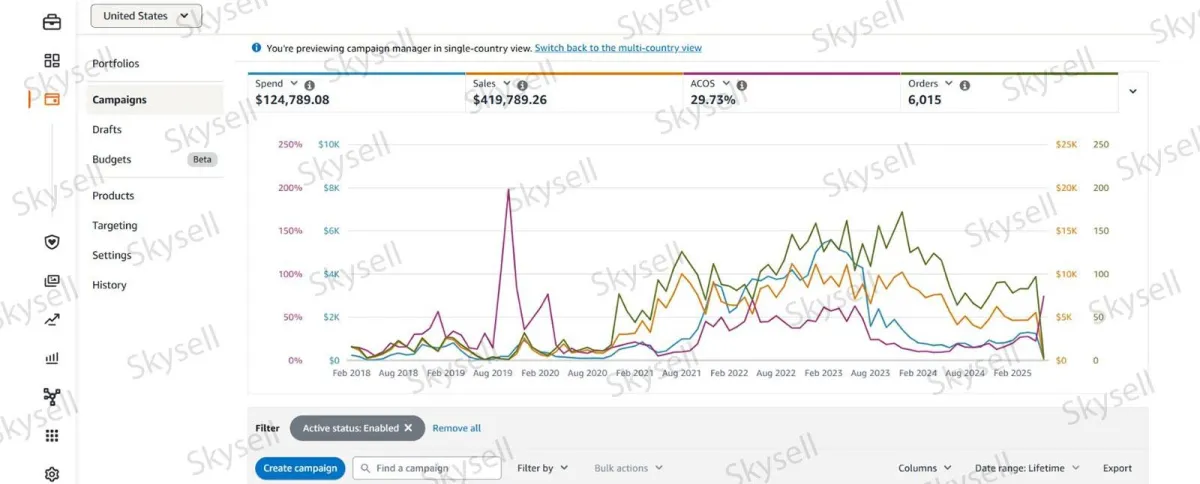Image resolution: width=1200 pixels, height=484 pixels.
Task: Click the trending line chart sidebar icon
Action: 52,320
